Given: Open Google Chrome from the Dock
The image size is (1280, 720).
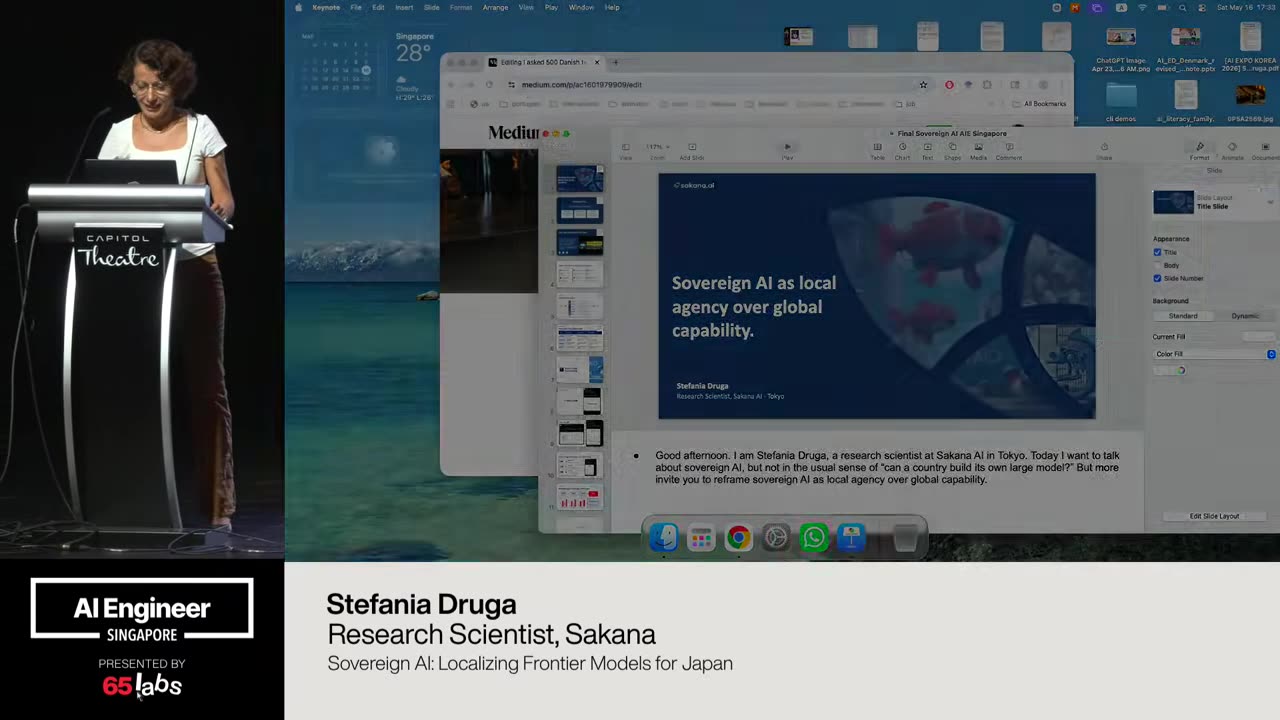Looking at the screenshot, I should coord(738,538).
